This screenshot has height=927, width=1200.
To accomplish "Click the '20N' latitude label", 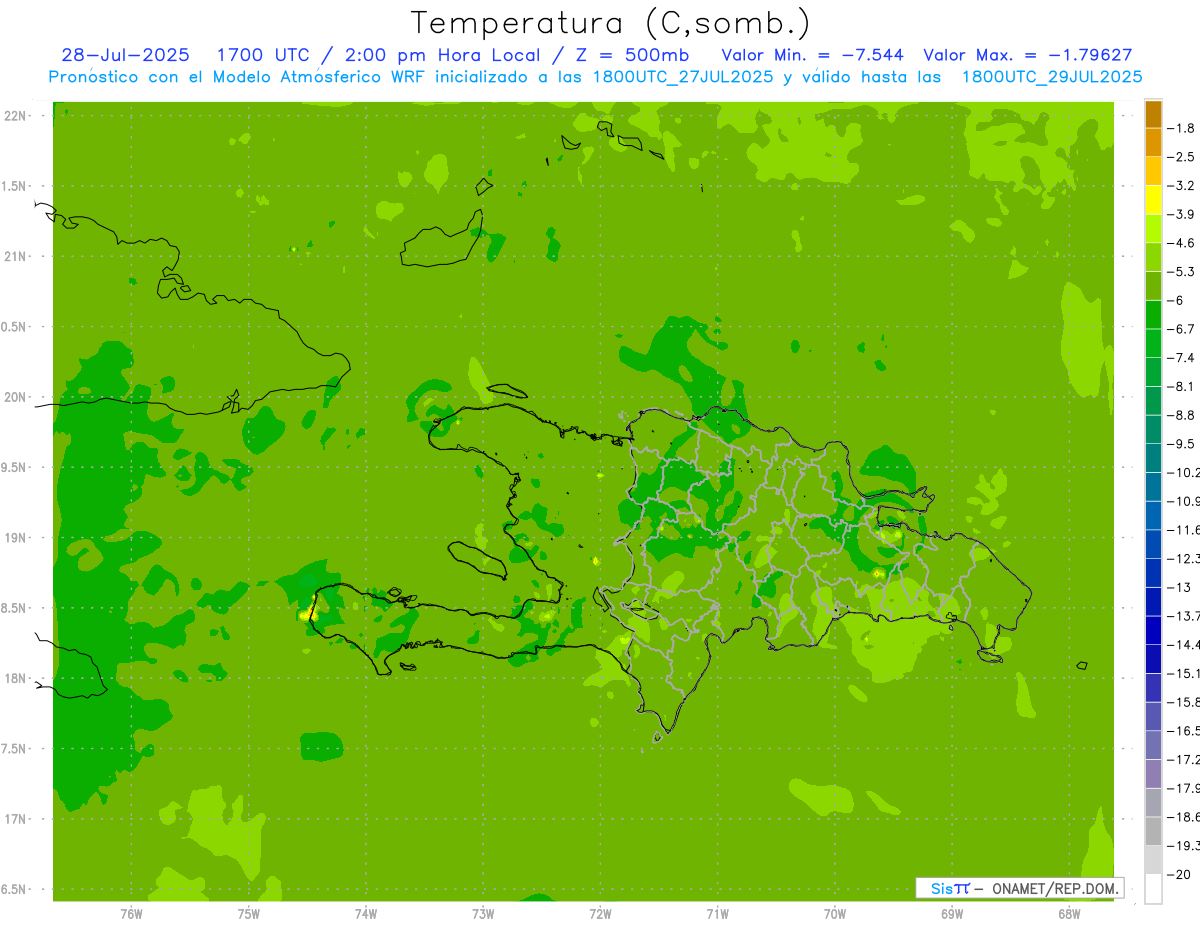I will point(15,397).
